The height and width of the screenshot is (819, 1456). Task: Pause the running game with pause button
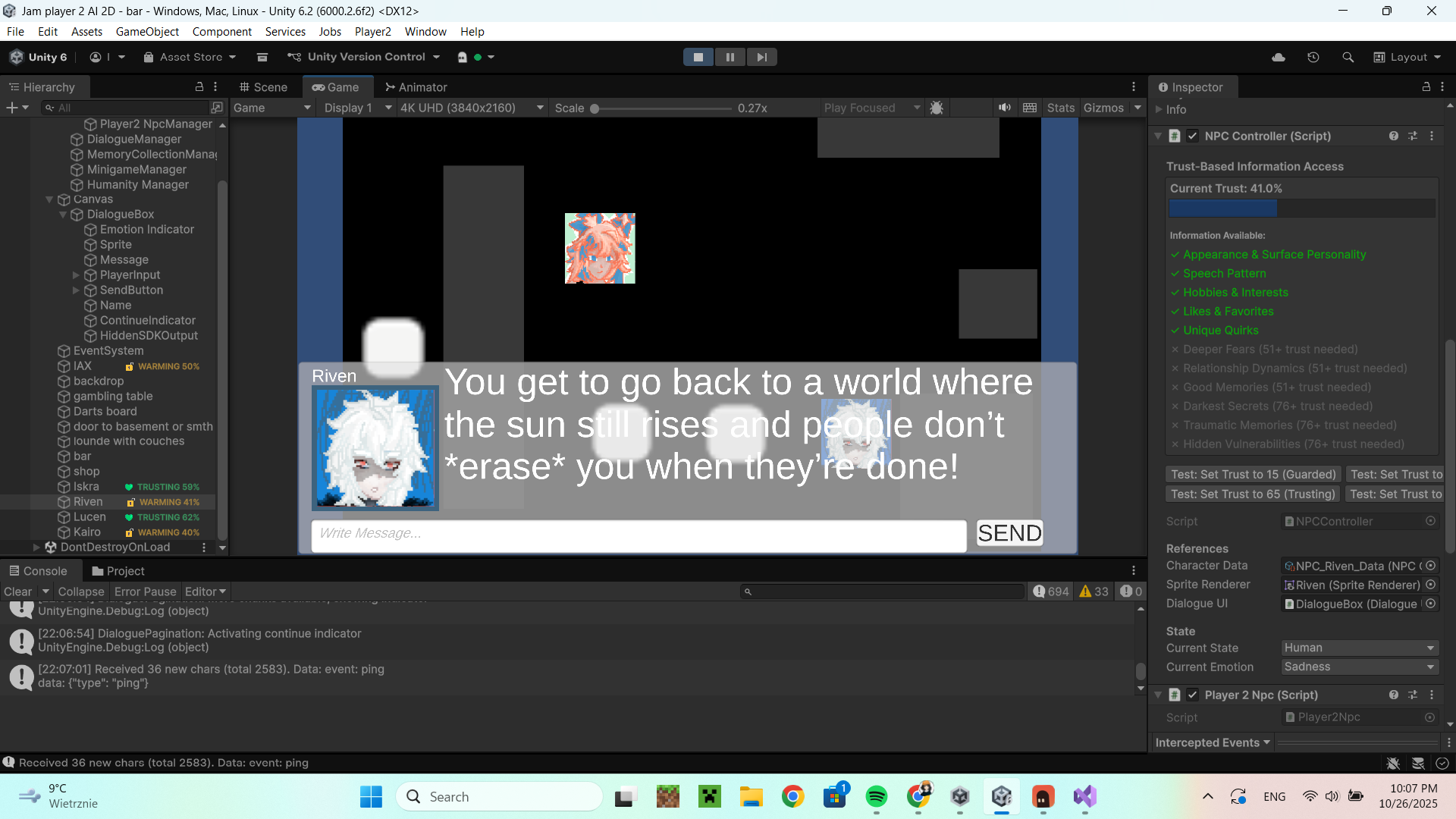click(730, 57)
